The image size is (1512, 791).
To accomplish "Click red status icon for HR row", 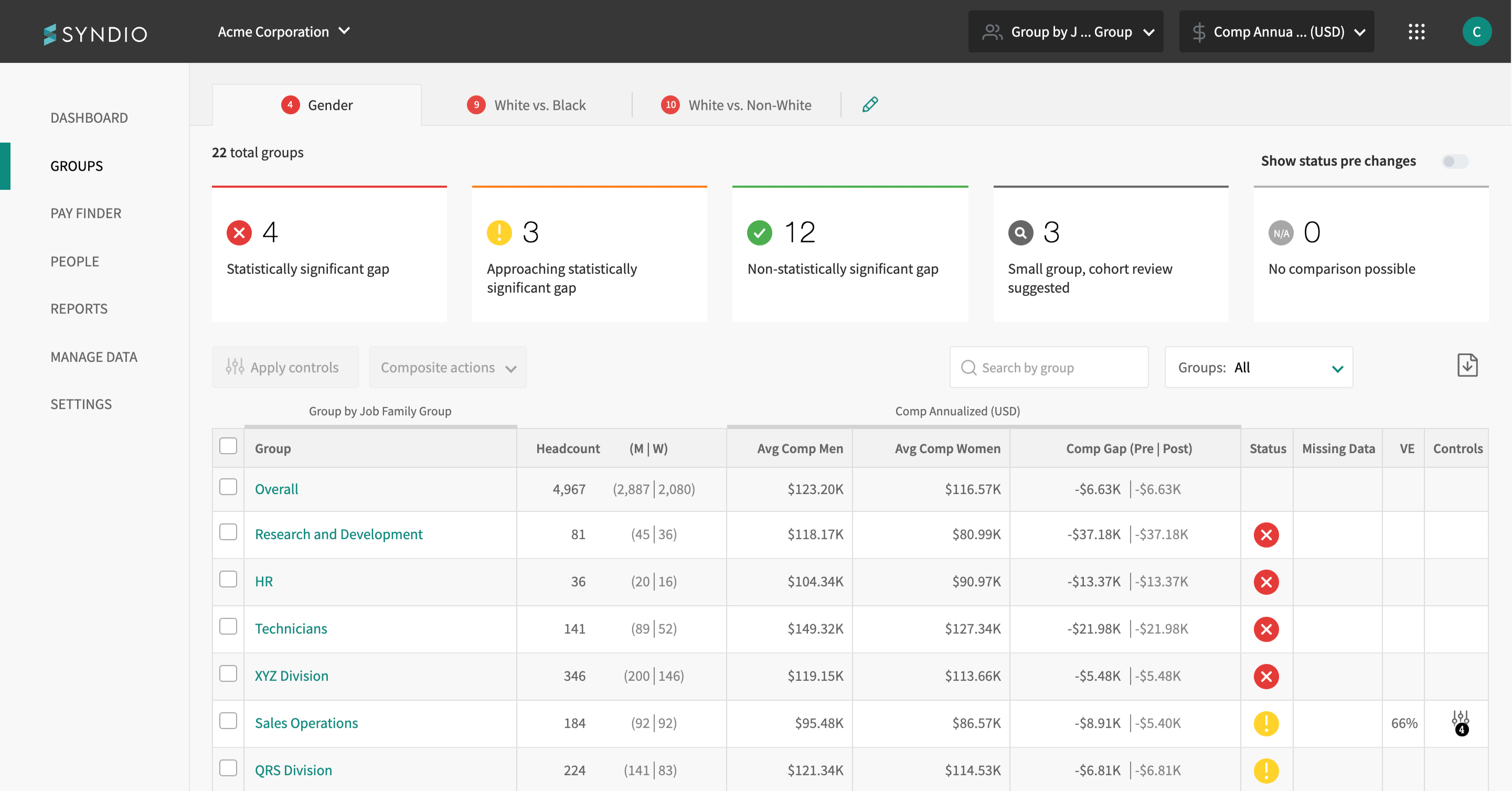I will pos(1265,582).
